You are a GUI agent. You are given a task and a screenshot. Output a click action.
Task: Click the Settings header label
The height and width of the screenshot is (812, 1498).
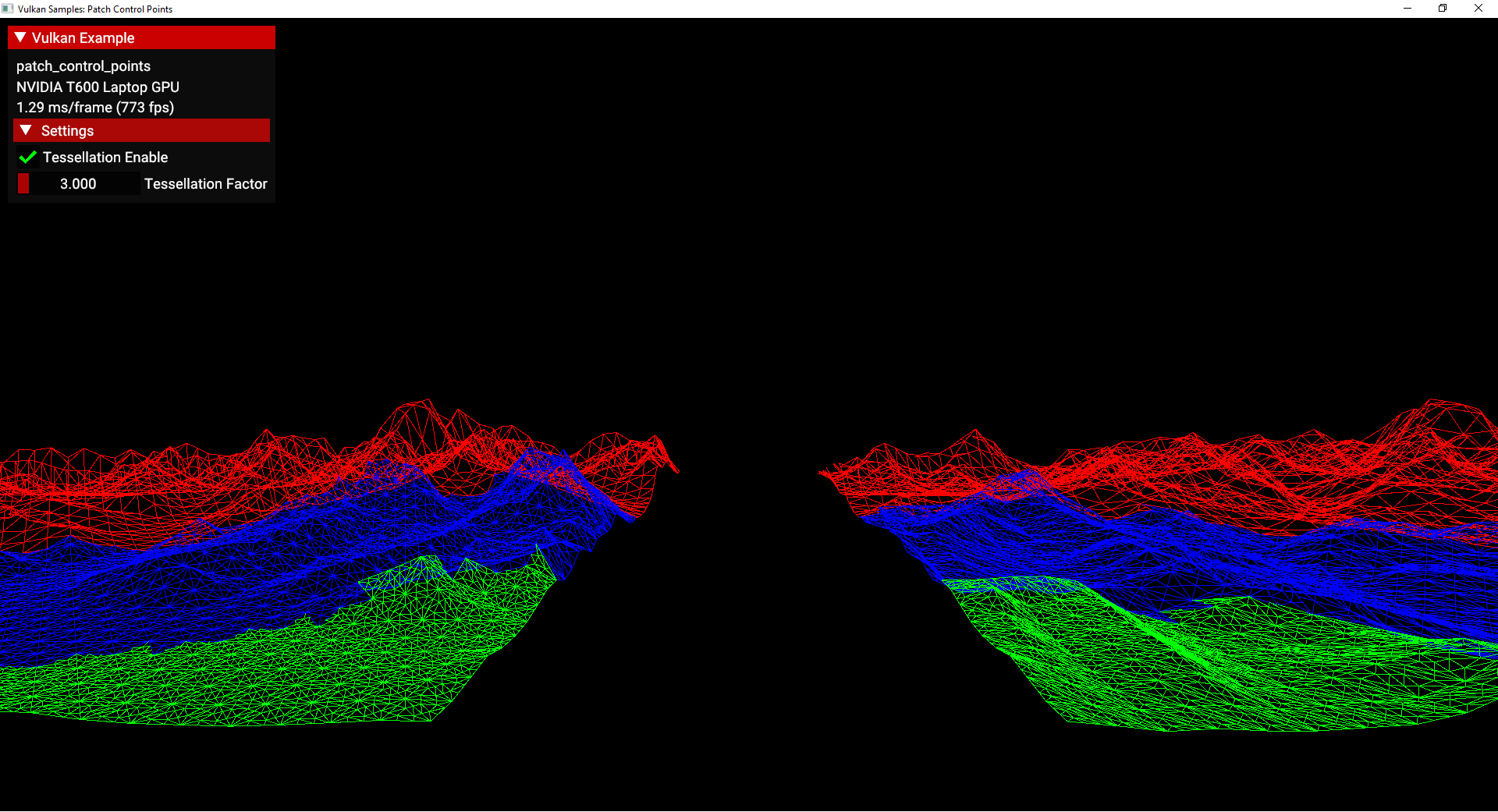point(67,131)
